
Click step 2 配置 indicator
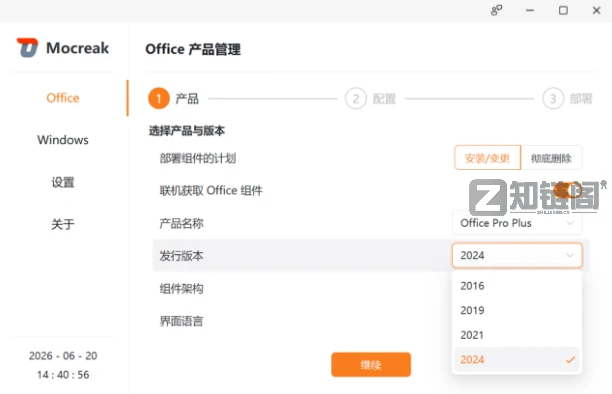click(x=370, y=98)
